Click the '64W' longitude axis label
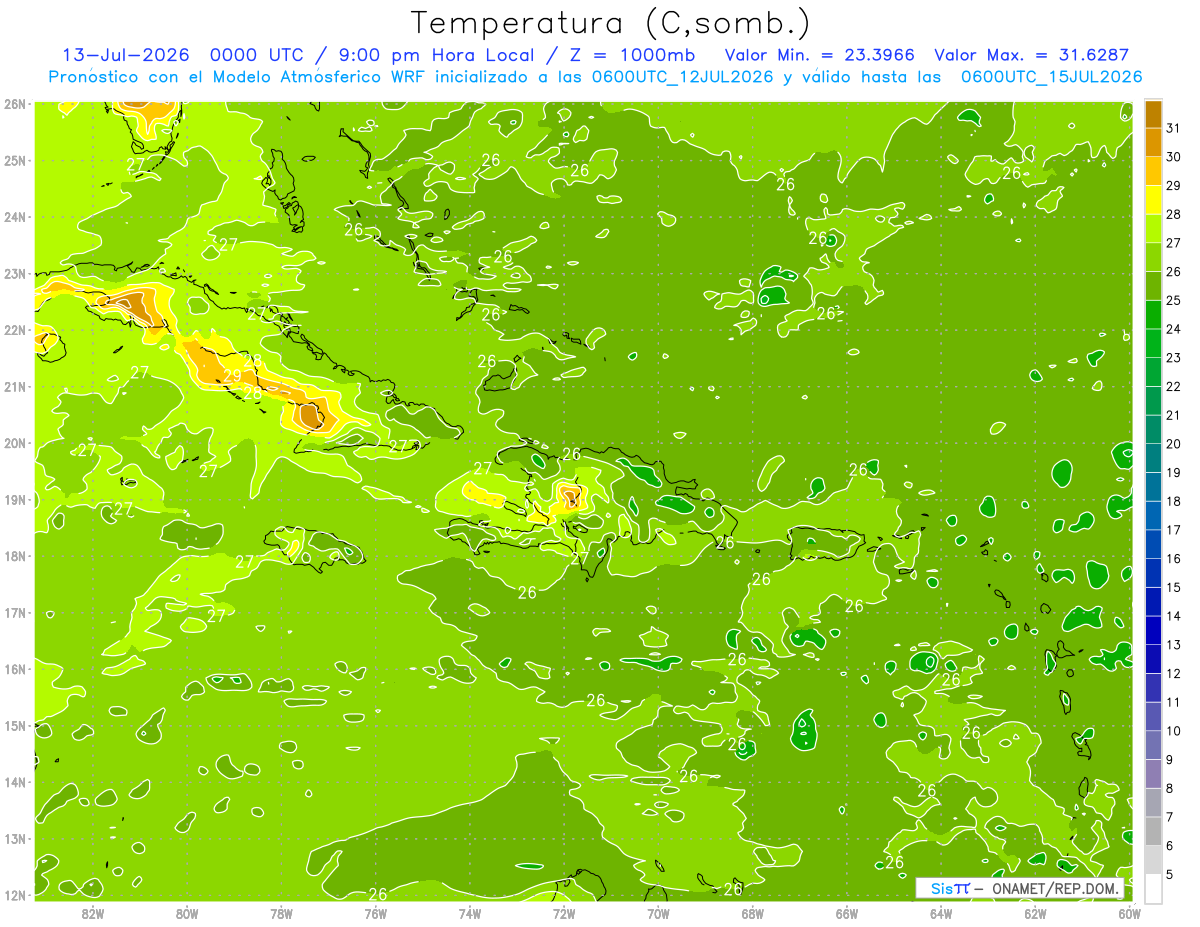Screen dimensions: 1200x927 pos(940,913)
